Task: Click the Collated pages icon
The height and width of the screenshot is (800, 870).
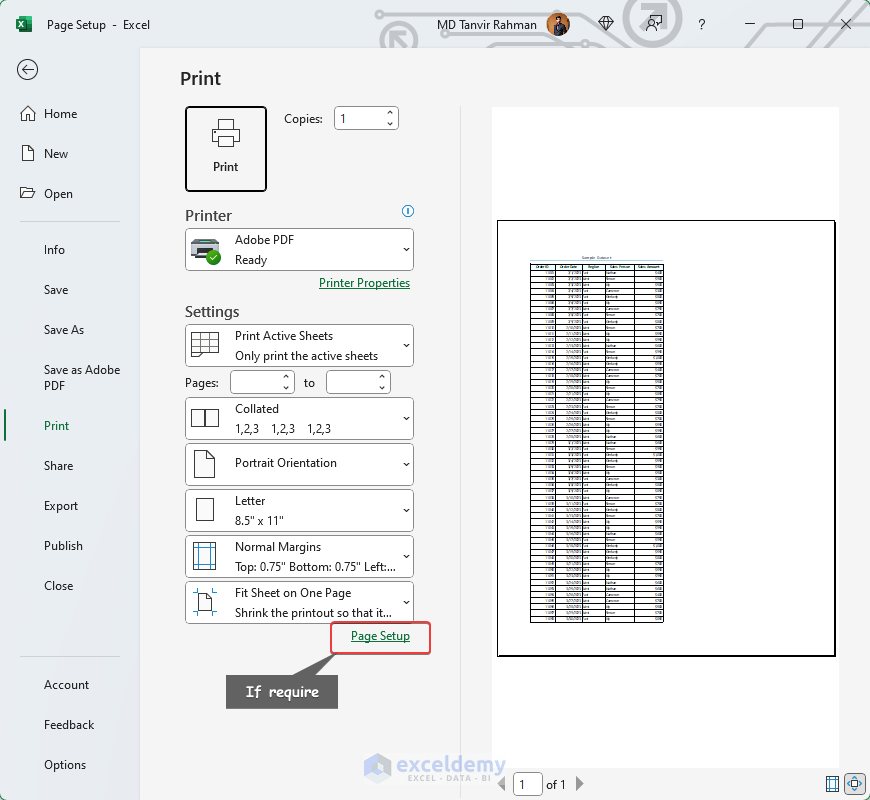Action: pos(205,418)
